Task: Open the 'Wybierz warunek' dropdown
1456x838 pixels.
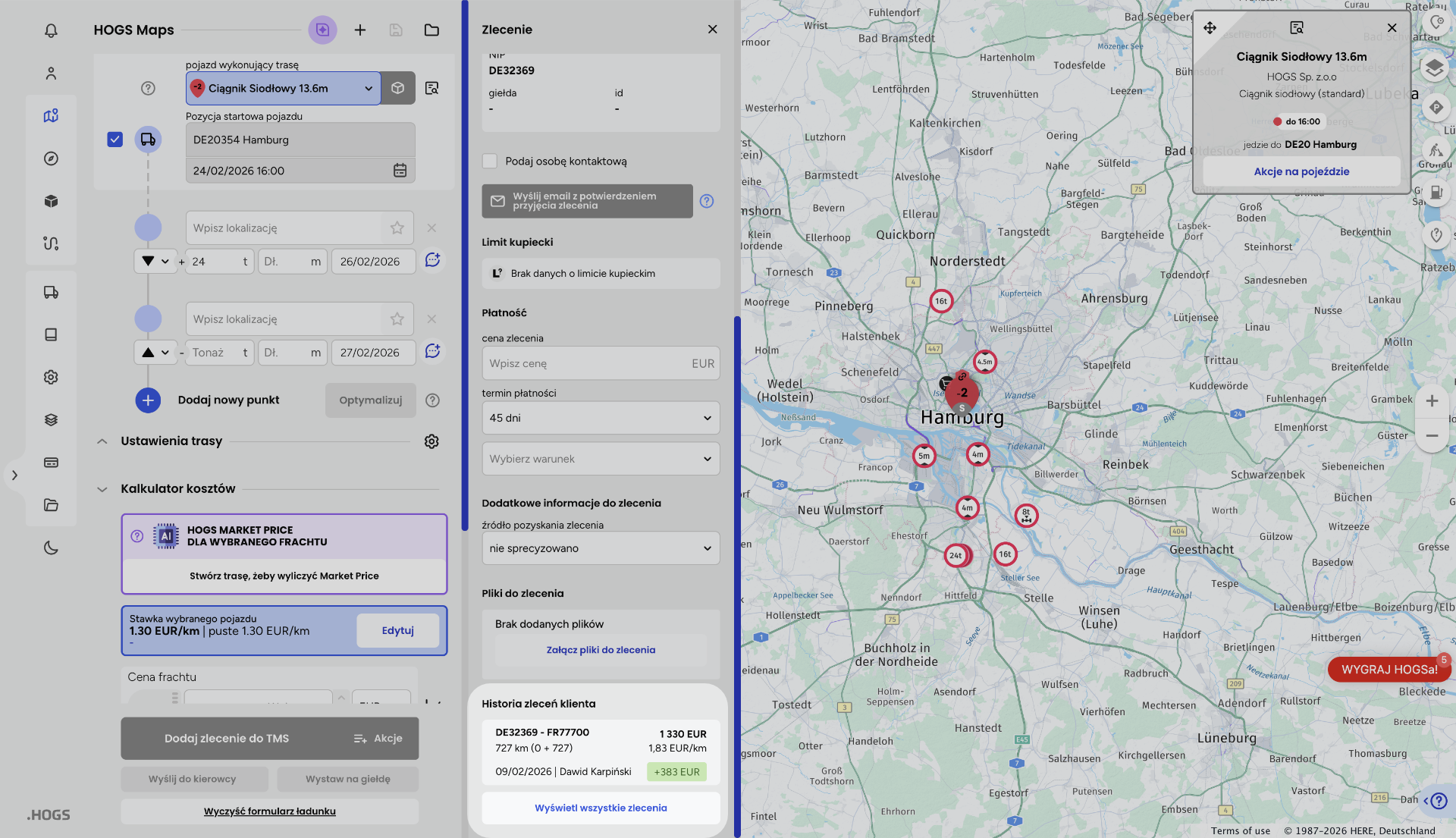Action: (x=601, y=459)
